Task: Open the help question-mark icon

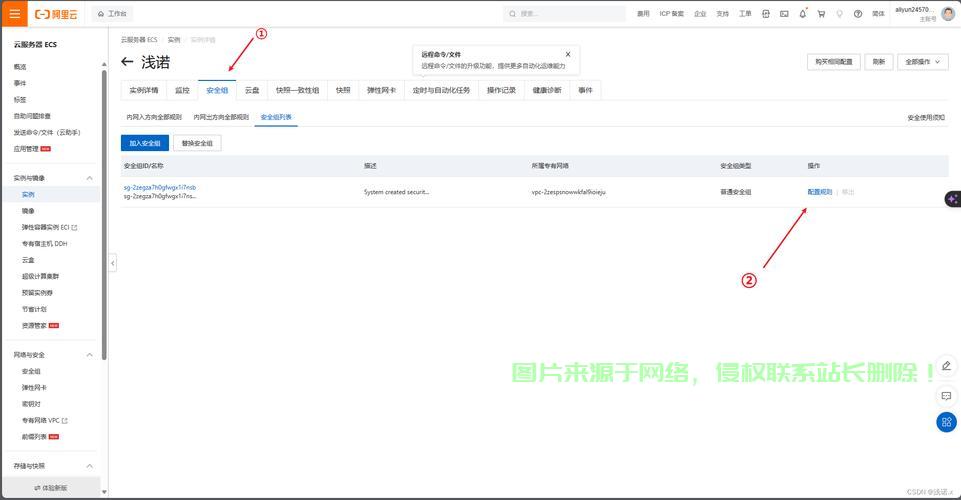Action: pyautogui.click(x=858, y=13)
